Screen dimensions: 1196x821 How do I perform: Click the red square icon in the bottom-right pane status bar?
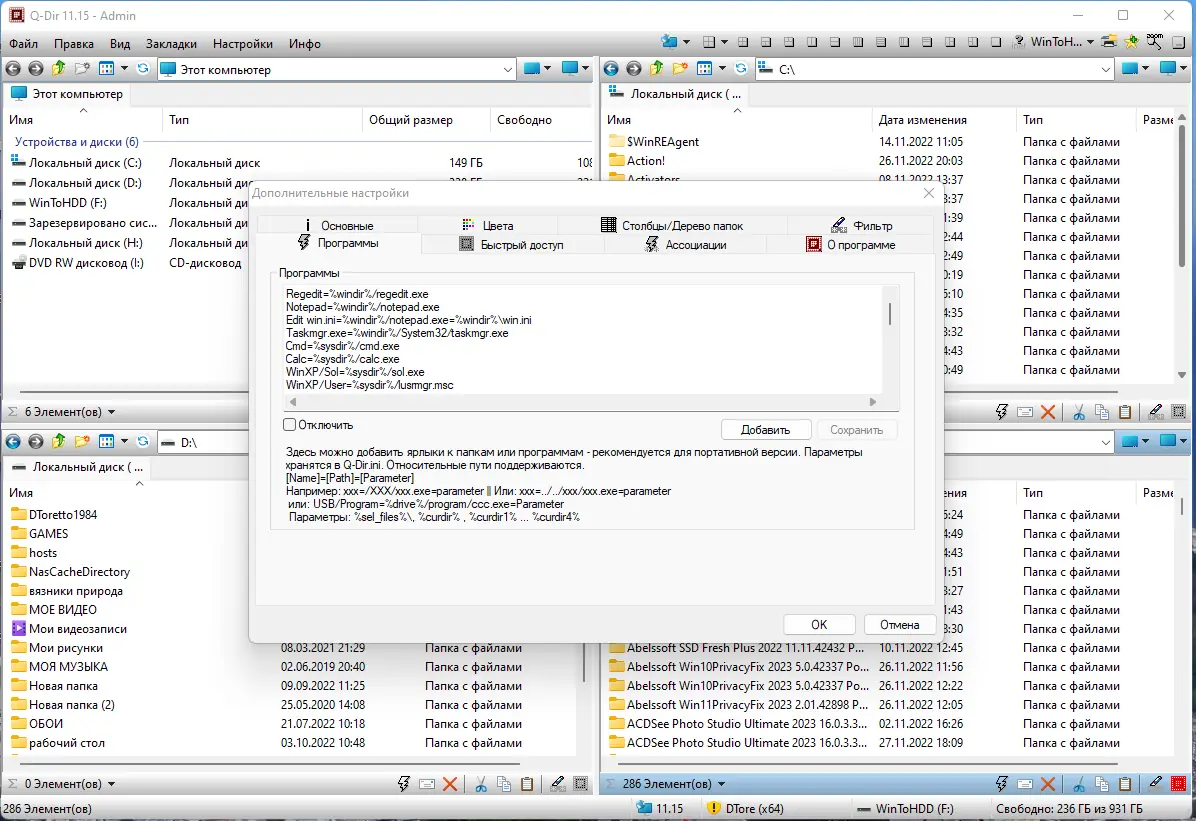click(1178, 784)
